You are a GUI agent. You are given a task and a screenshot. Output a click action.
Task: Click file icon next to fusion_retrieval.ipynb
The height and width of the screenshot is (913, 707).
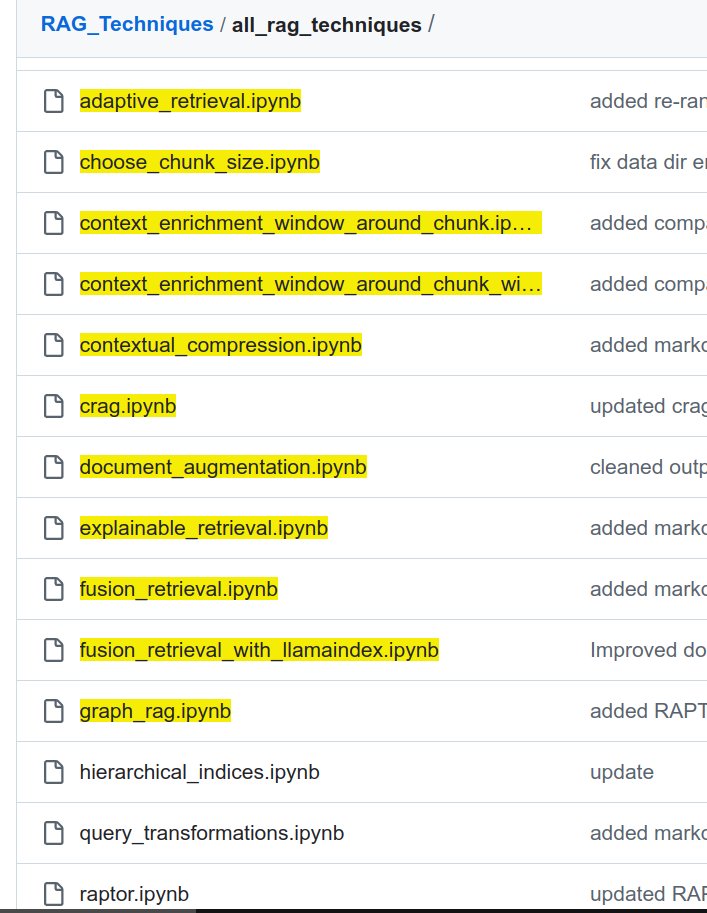(x=53, y=589)
